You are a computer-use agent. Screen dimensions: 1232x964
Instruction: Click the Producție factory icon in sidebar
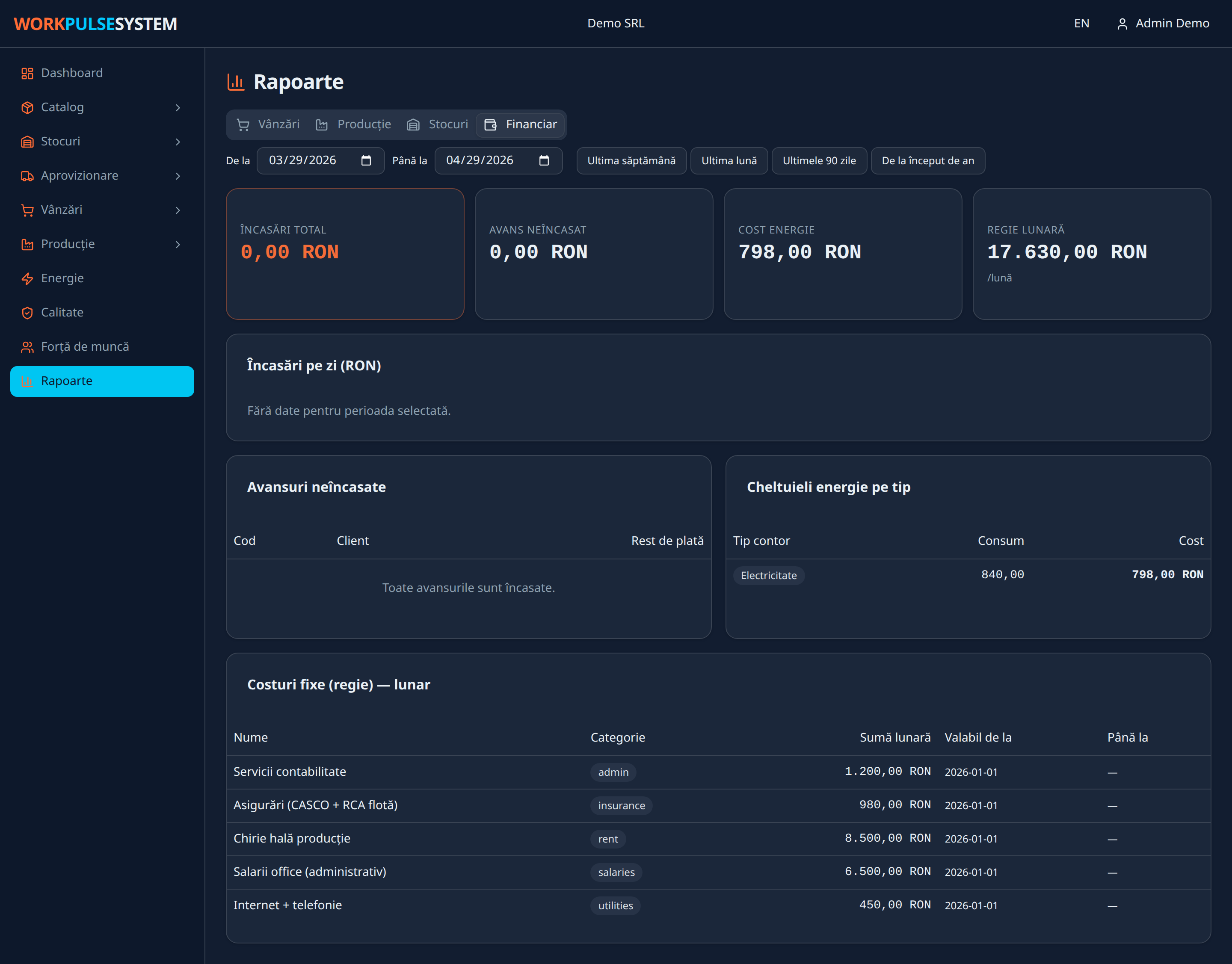(x=27, y=244)
